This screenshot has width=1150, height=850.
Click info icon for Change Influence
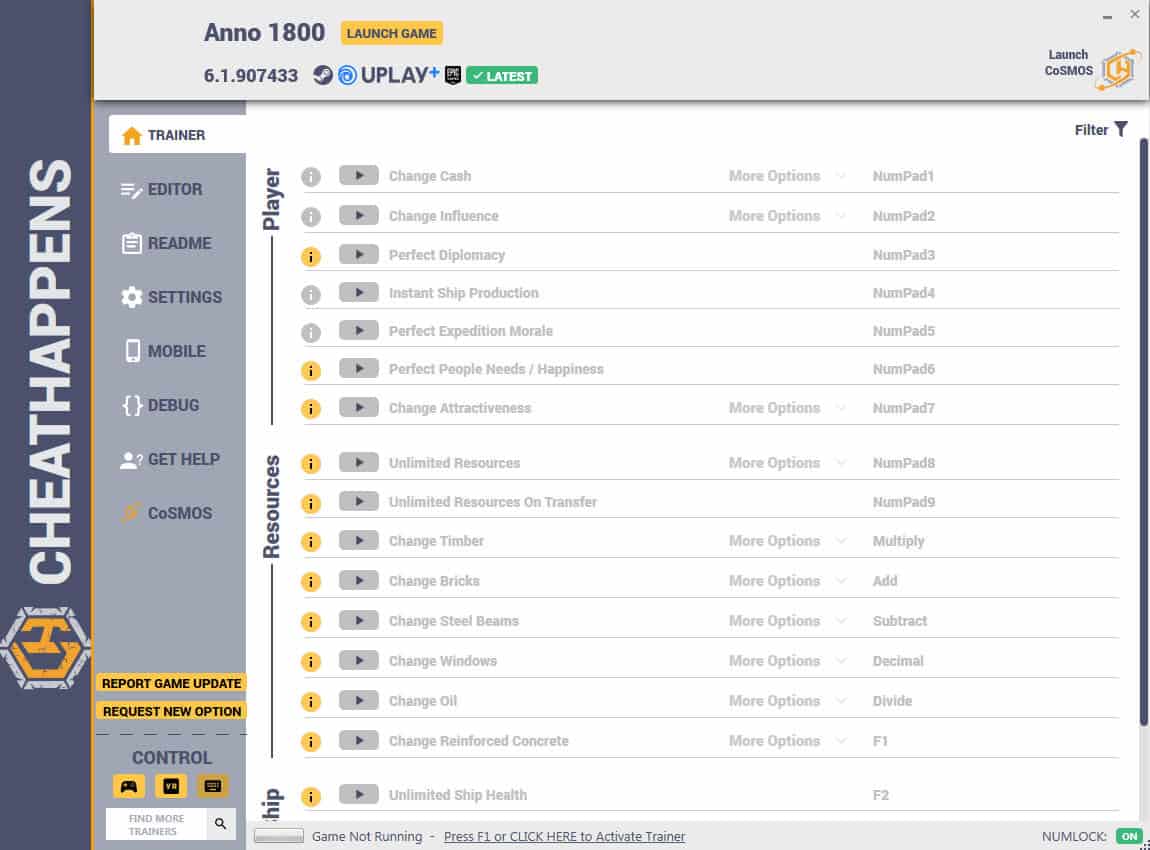tap(311, 216)
